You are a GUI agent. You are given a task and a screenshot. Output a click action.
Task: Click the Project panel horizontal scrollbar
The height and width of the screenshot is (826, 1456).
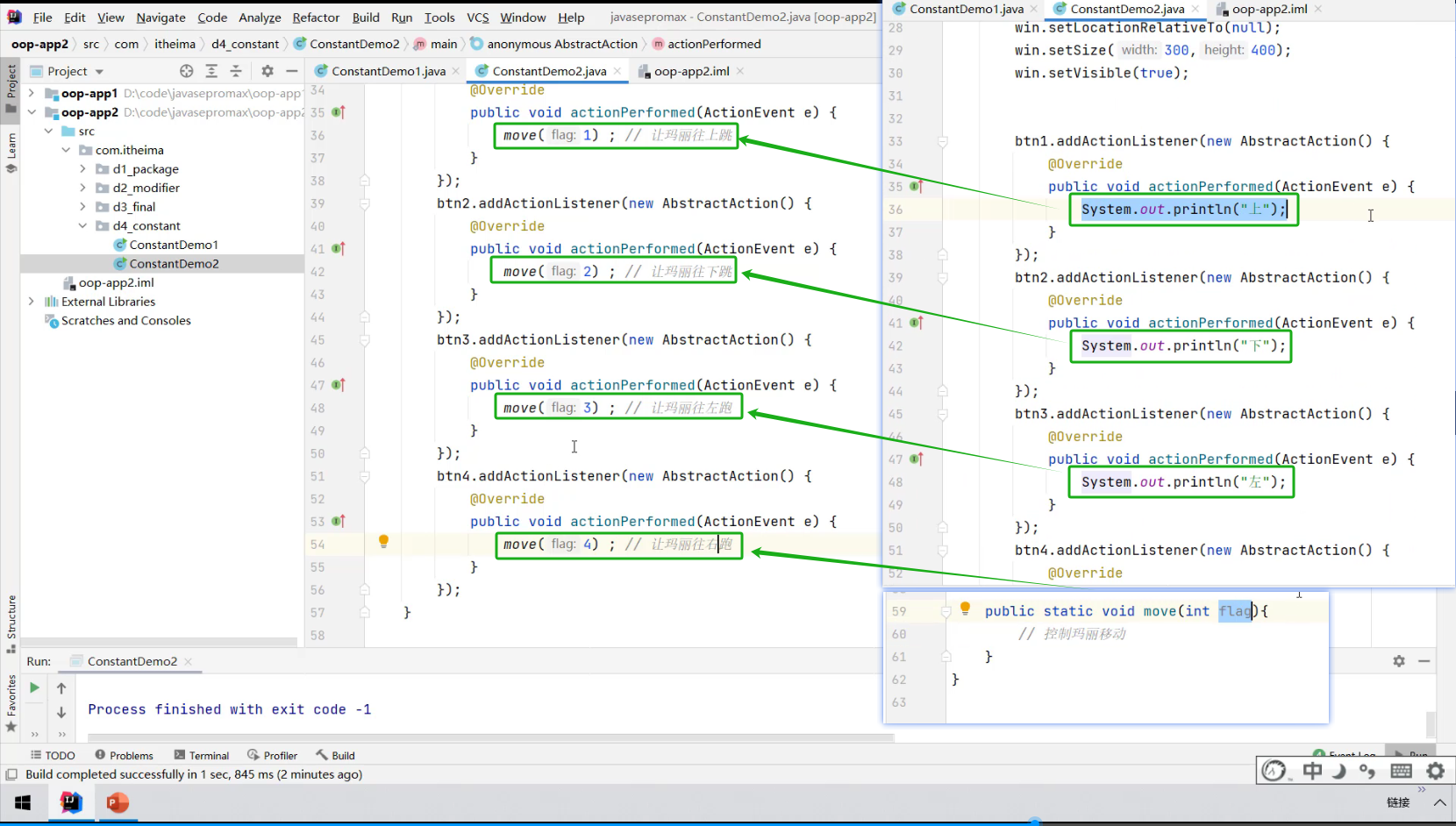tap(160, 642)
